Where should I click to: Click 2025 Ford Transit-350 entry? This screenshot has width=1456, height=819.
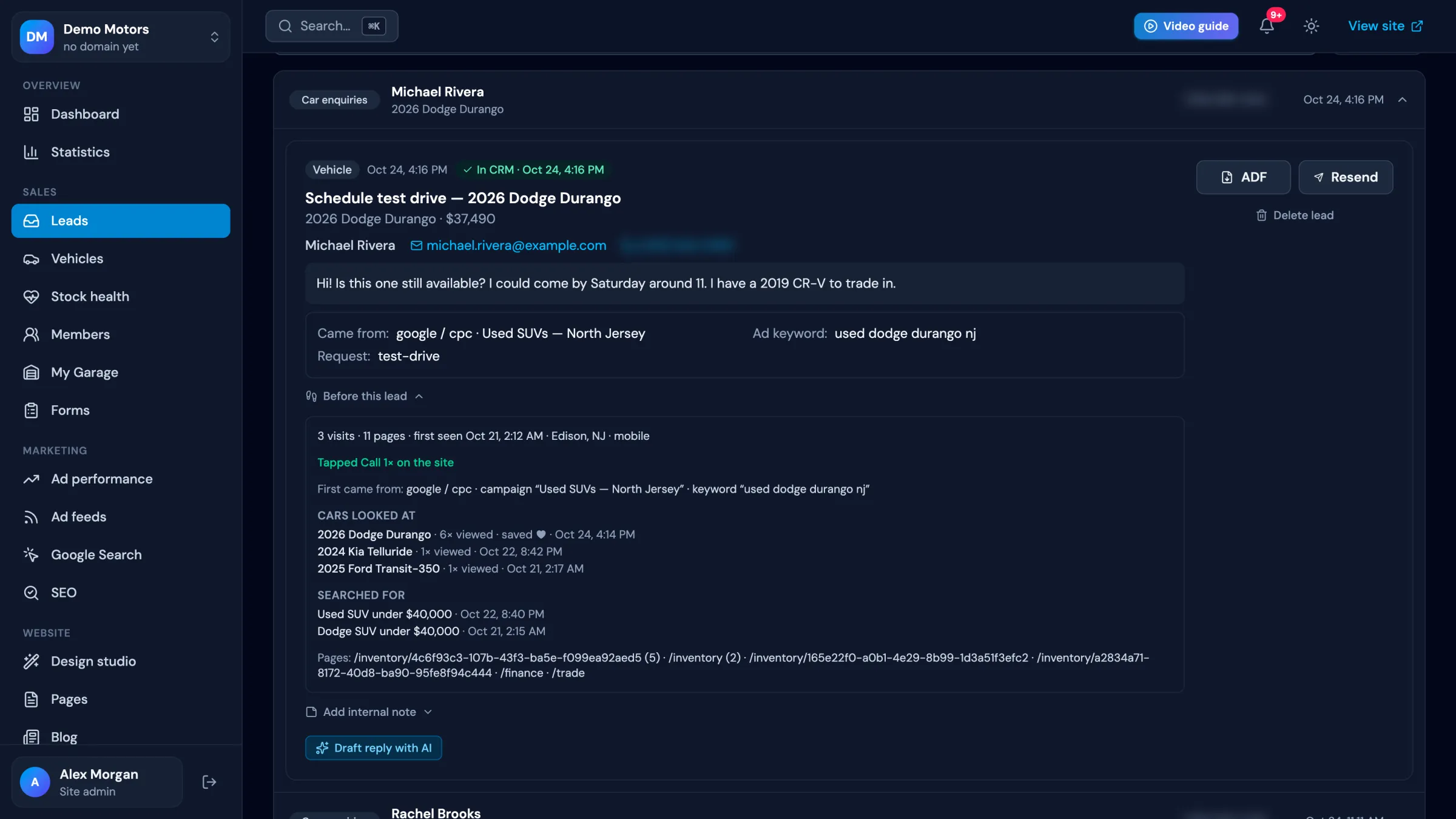[x=379, y=568]
